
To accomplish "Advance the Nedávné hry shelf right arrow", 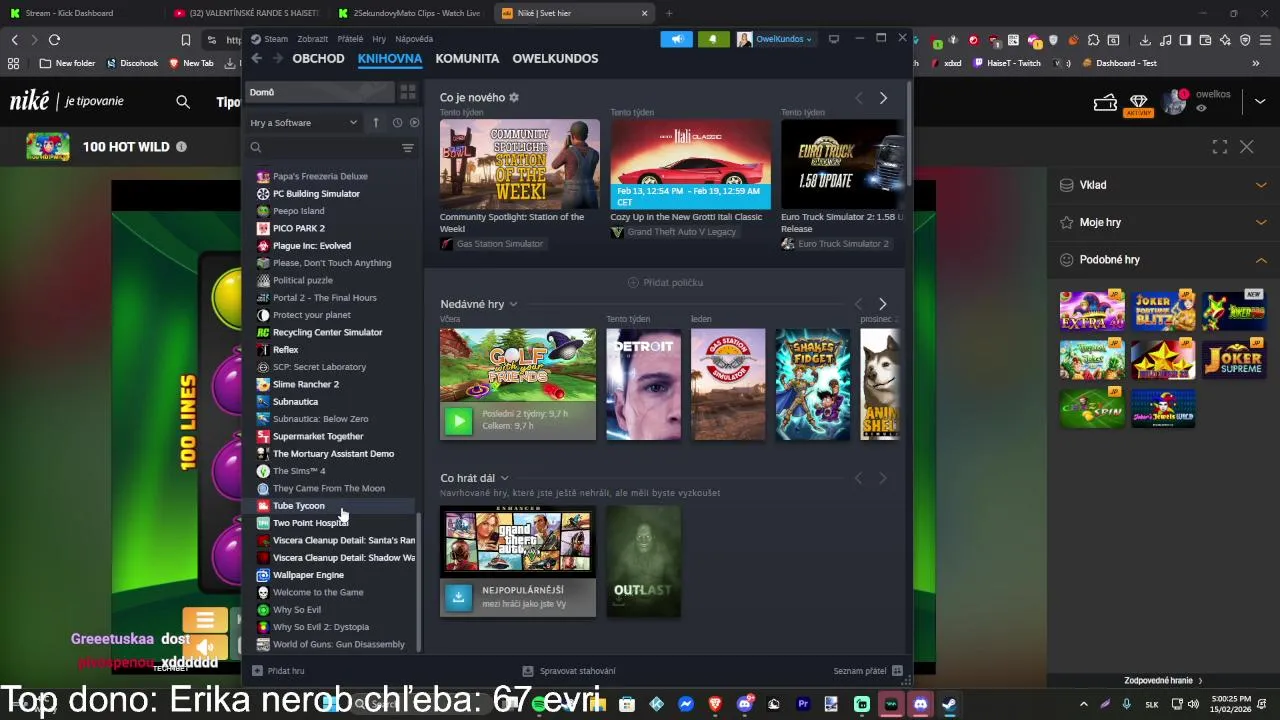I will [x=882, y=304].
